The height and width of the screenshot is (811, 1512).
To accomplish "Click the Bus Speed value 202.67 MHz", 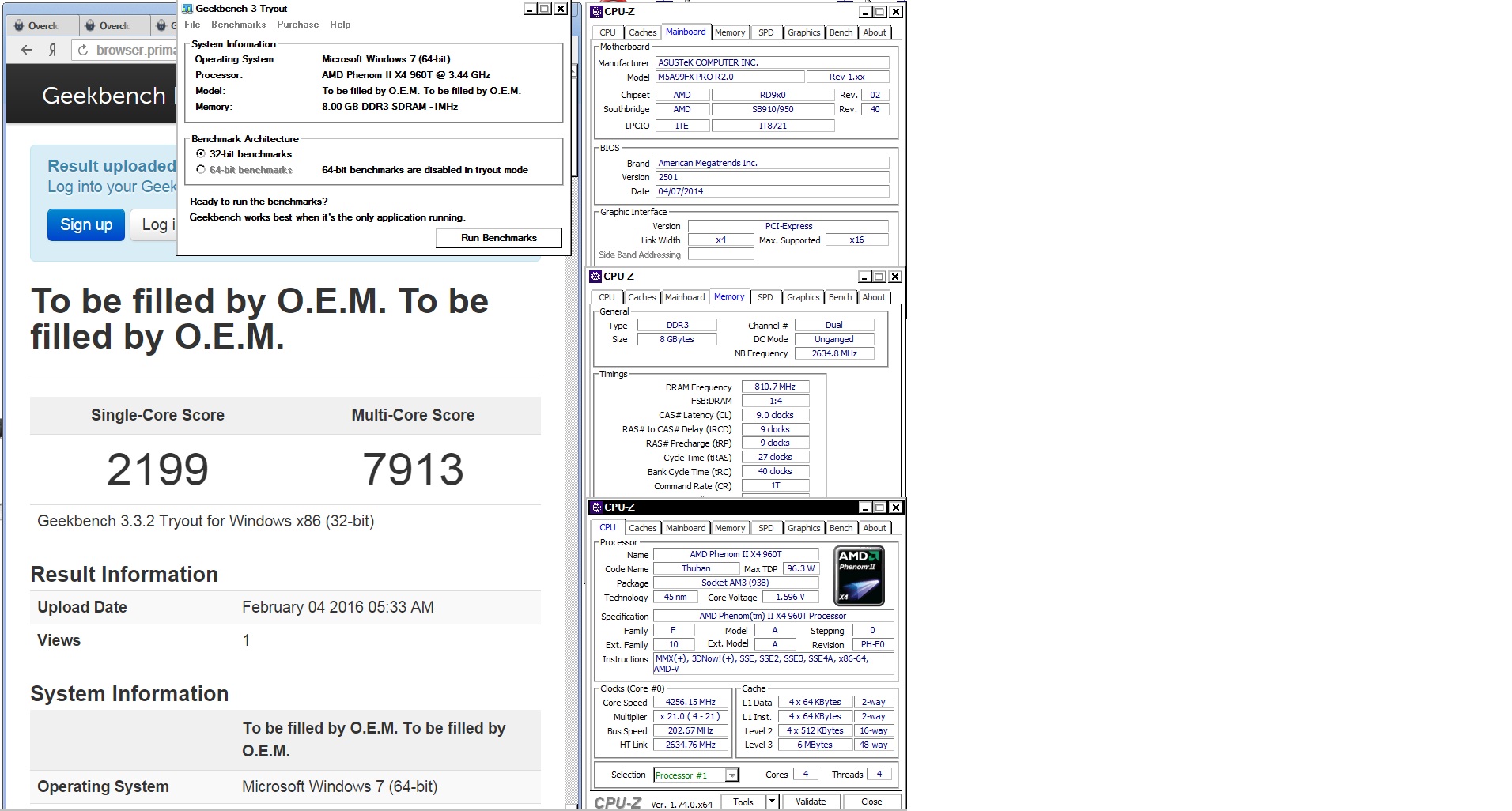I will click(x=690, y=730).
